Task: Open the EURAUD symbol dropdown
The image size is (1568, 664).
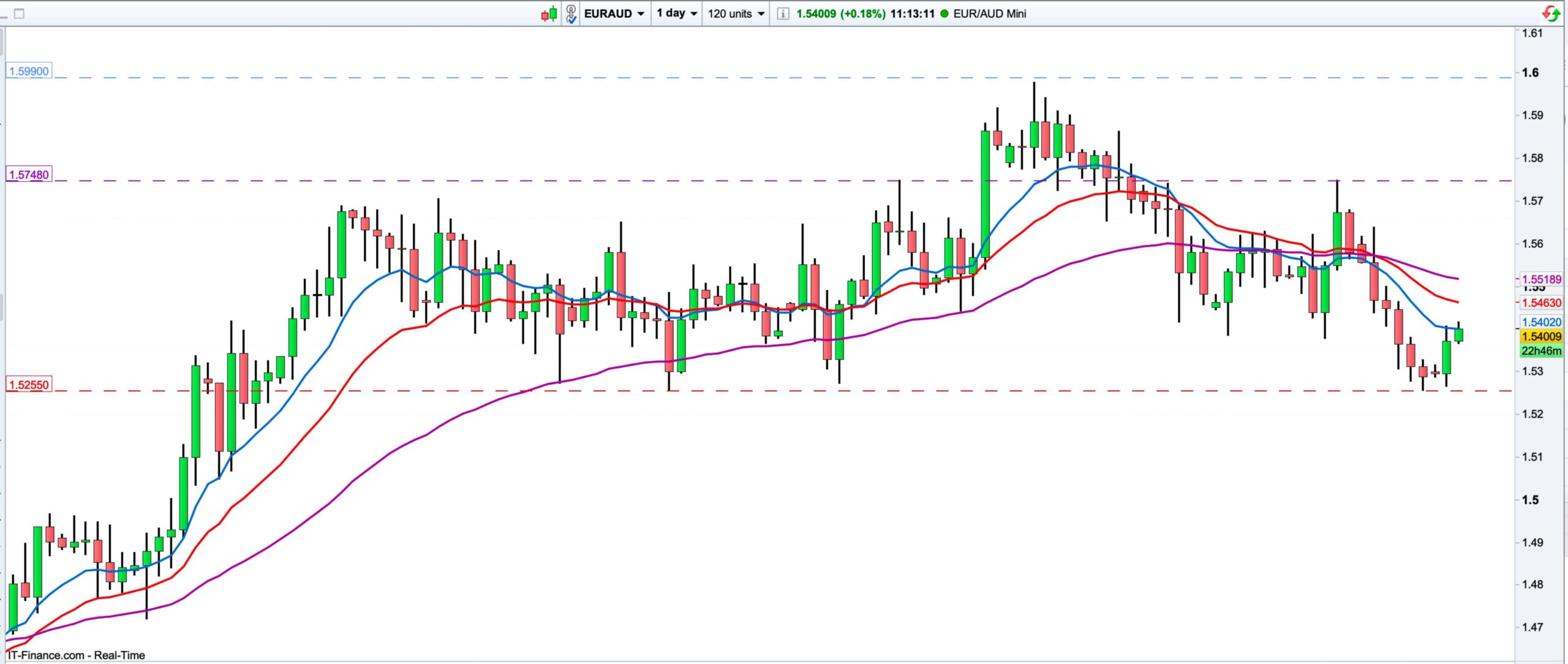Action: click(x=614, y=13)
